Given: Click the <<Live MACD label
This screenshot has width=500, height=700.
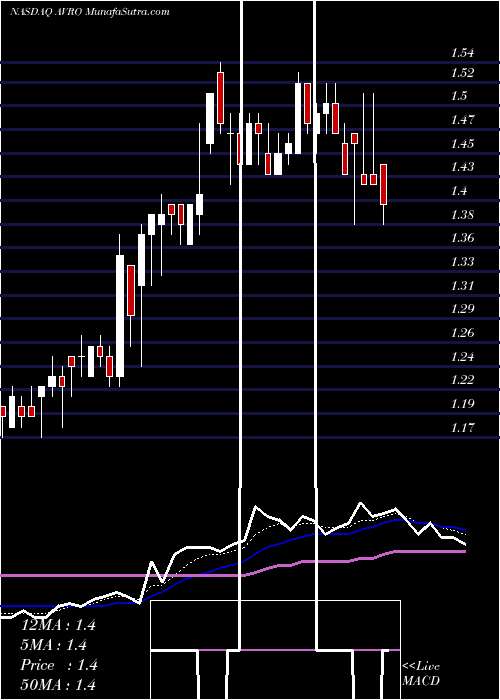Looking at the screenshot, I should coord(421,673).
